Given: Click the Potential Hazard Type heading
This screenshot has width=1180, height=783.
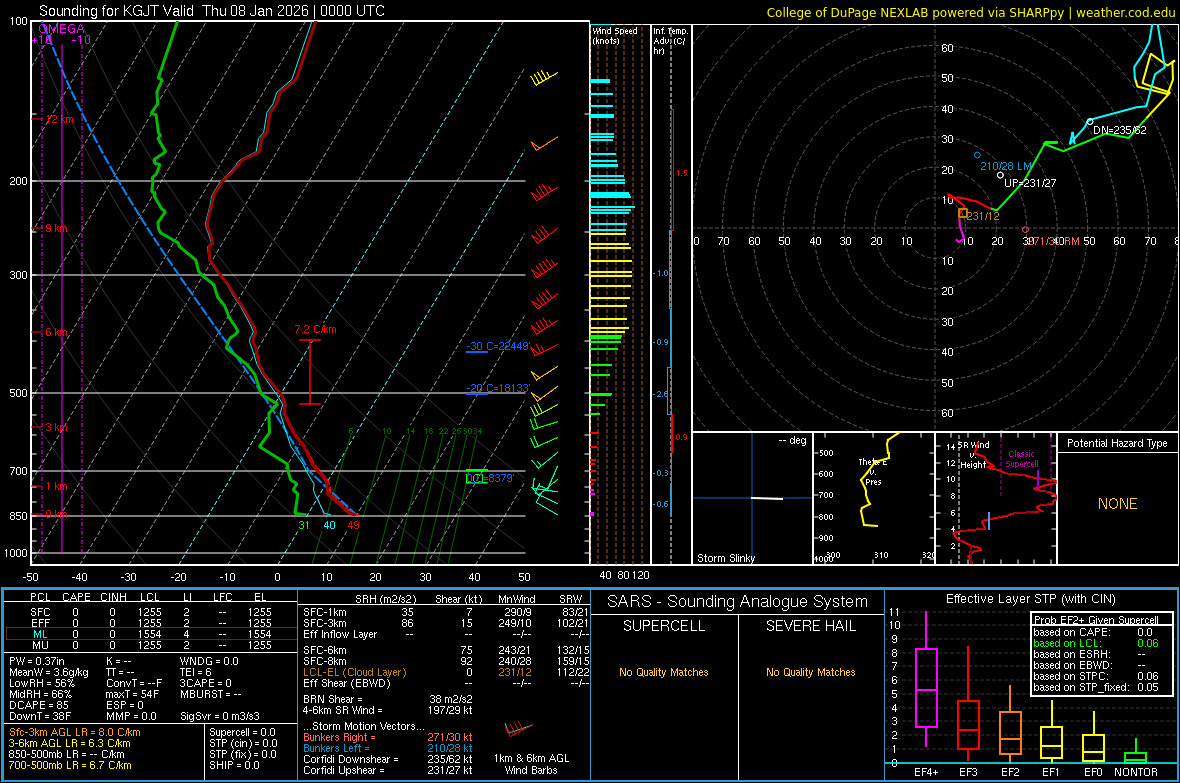Looking at the screenshot, I should pos(1117,443).
